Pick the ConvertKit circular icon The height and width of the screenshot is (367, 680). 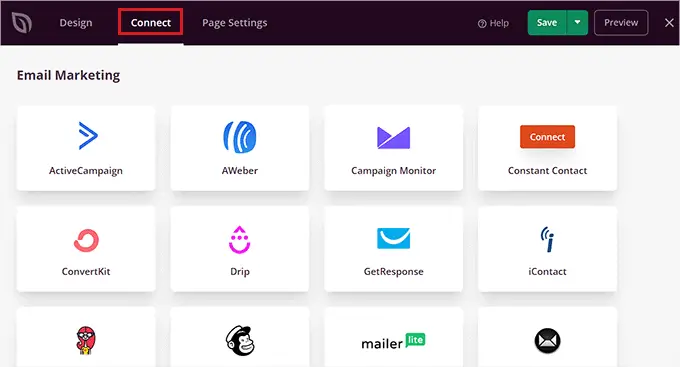pyautogui.click(x=86, y=240)
